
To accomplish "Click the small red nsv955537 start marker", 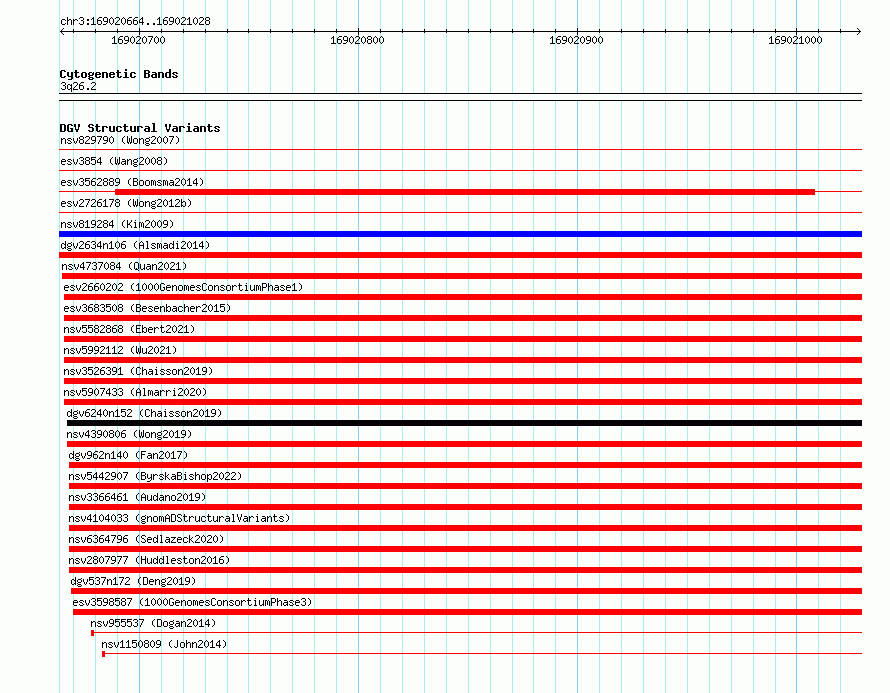I will pyautogui.click(x=93, y=633).
